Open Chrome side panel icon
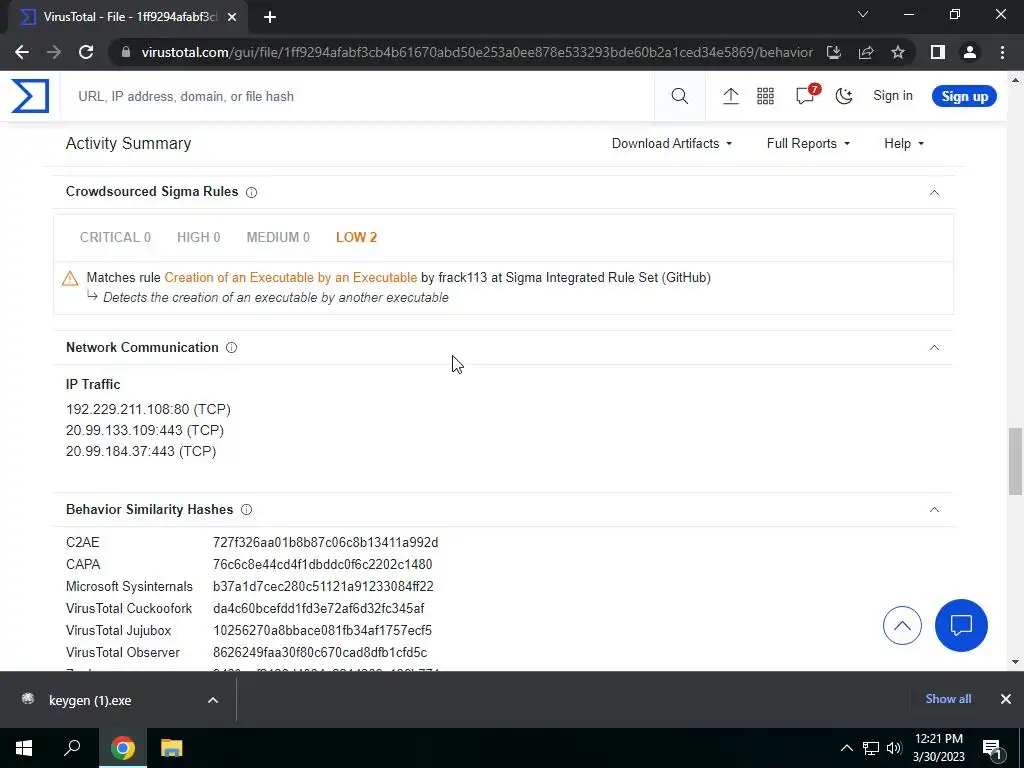This screenshot has width=1024, height=768. click(x=938, y=52)
